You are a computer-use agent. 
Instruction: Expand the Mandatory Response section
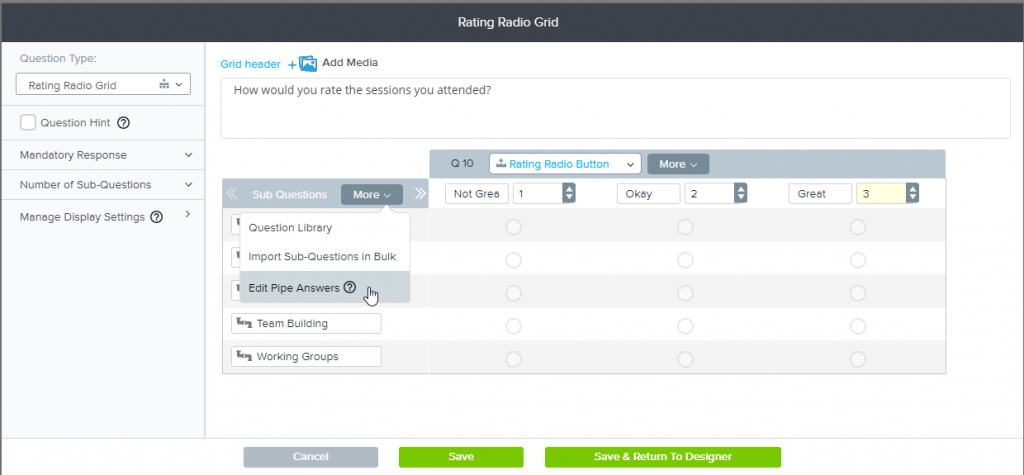point(105,155)
